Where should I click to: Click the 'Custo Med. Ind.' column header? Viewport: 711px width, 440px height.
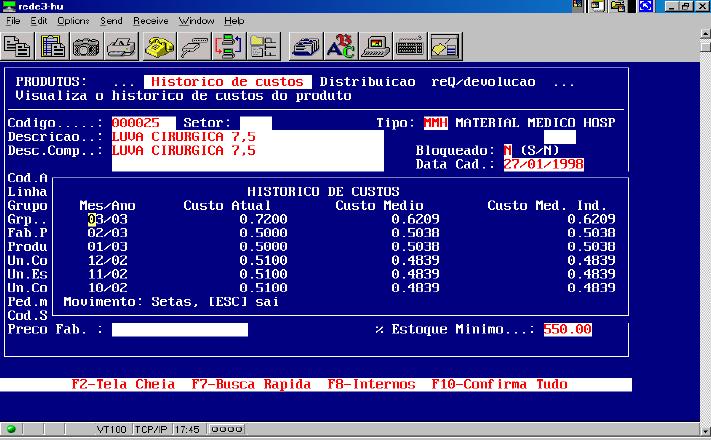pyautogui.click(x=547, y=205)
